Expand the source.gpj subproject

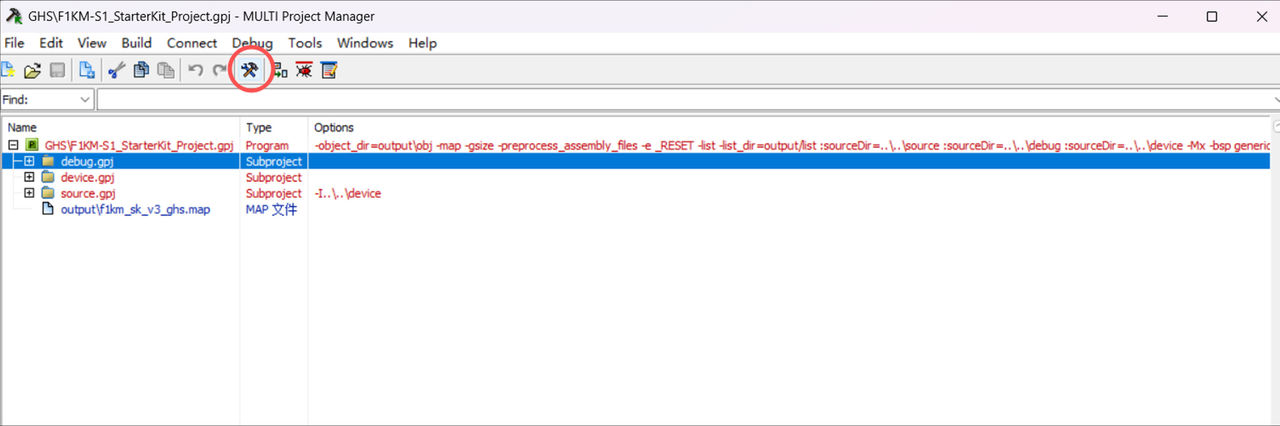tap(30, 193)
